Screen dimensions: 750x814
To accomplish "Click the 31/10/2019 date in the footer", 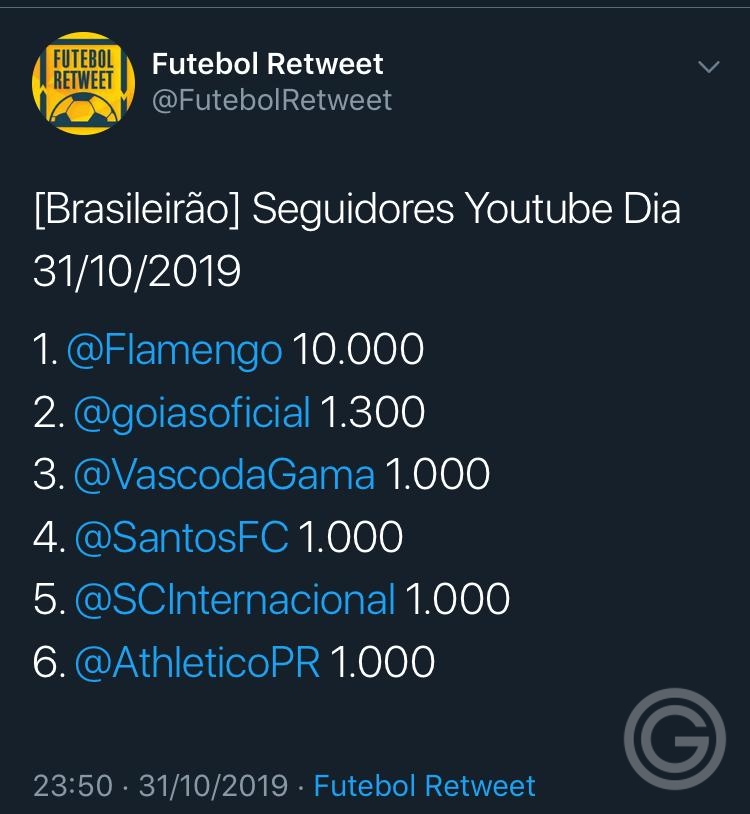I will 213,785.
